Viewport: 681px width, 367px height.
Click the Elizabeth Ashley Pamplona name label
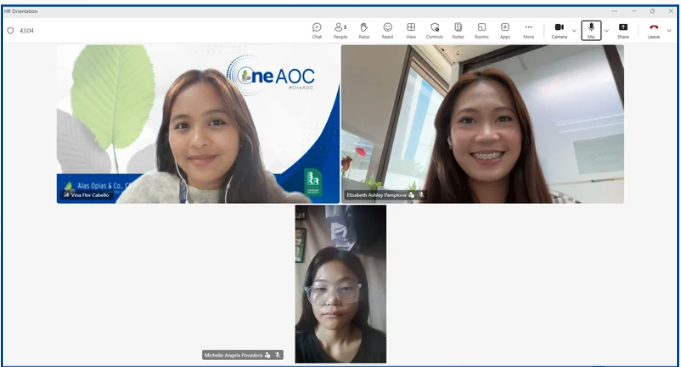point(377,195)
